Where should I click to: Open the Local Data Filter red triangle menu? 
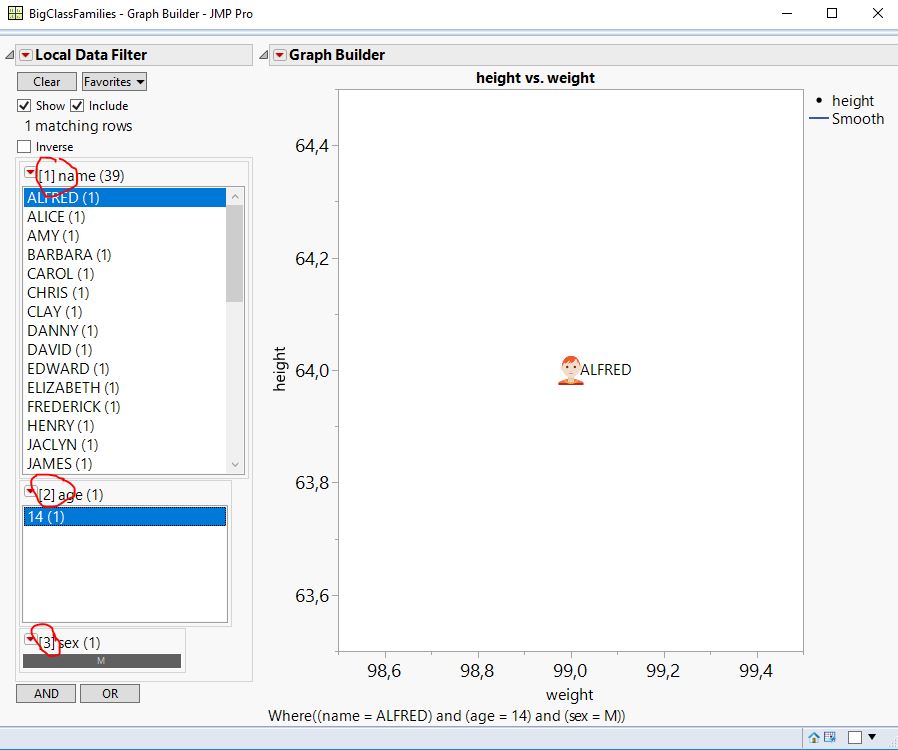tap(23, 55)
